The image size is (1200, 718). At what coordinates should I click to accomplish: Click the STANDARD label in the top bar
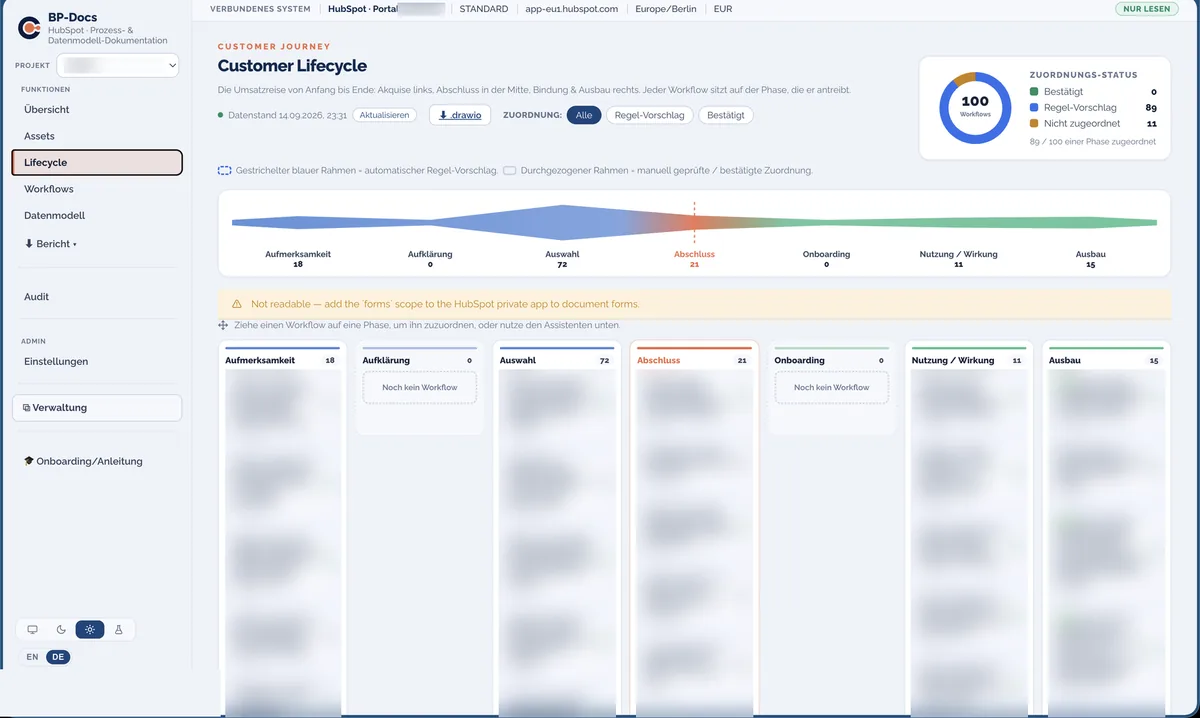click(484, 9)
